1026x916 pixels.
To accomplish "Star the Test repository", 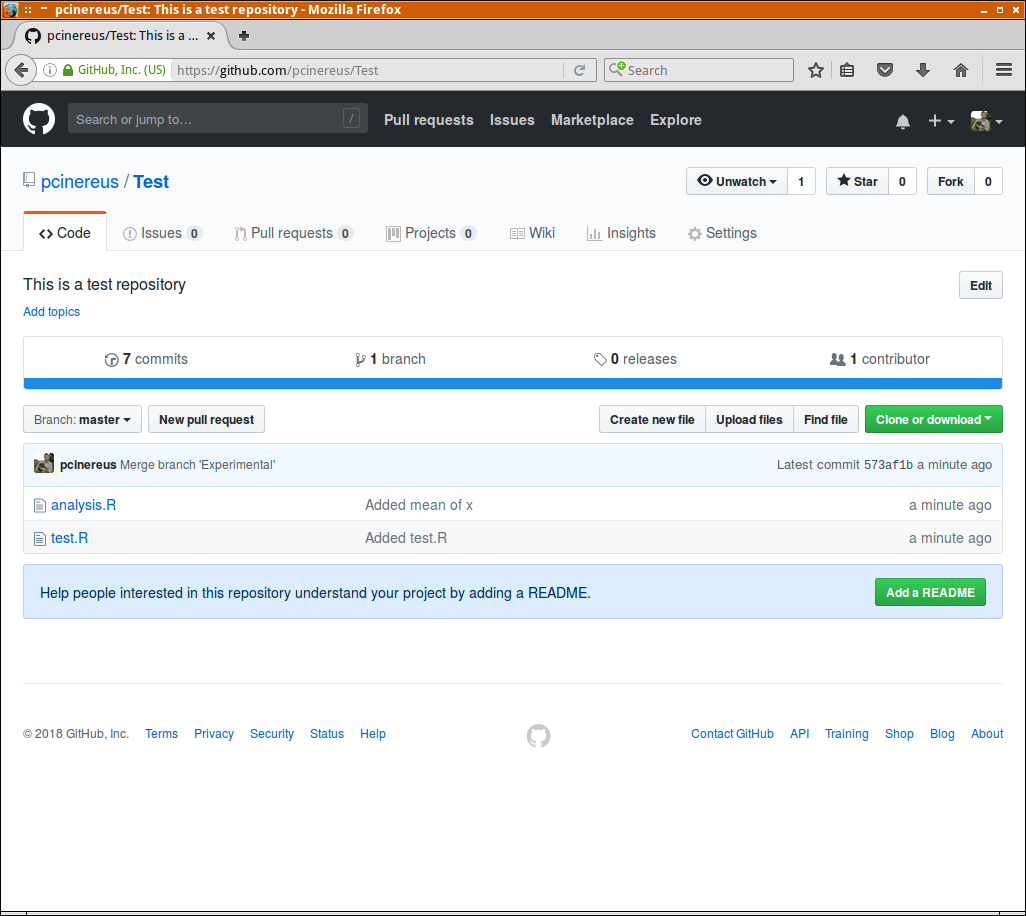I will (857, 181).
